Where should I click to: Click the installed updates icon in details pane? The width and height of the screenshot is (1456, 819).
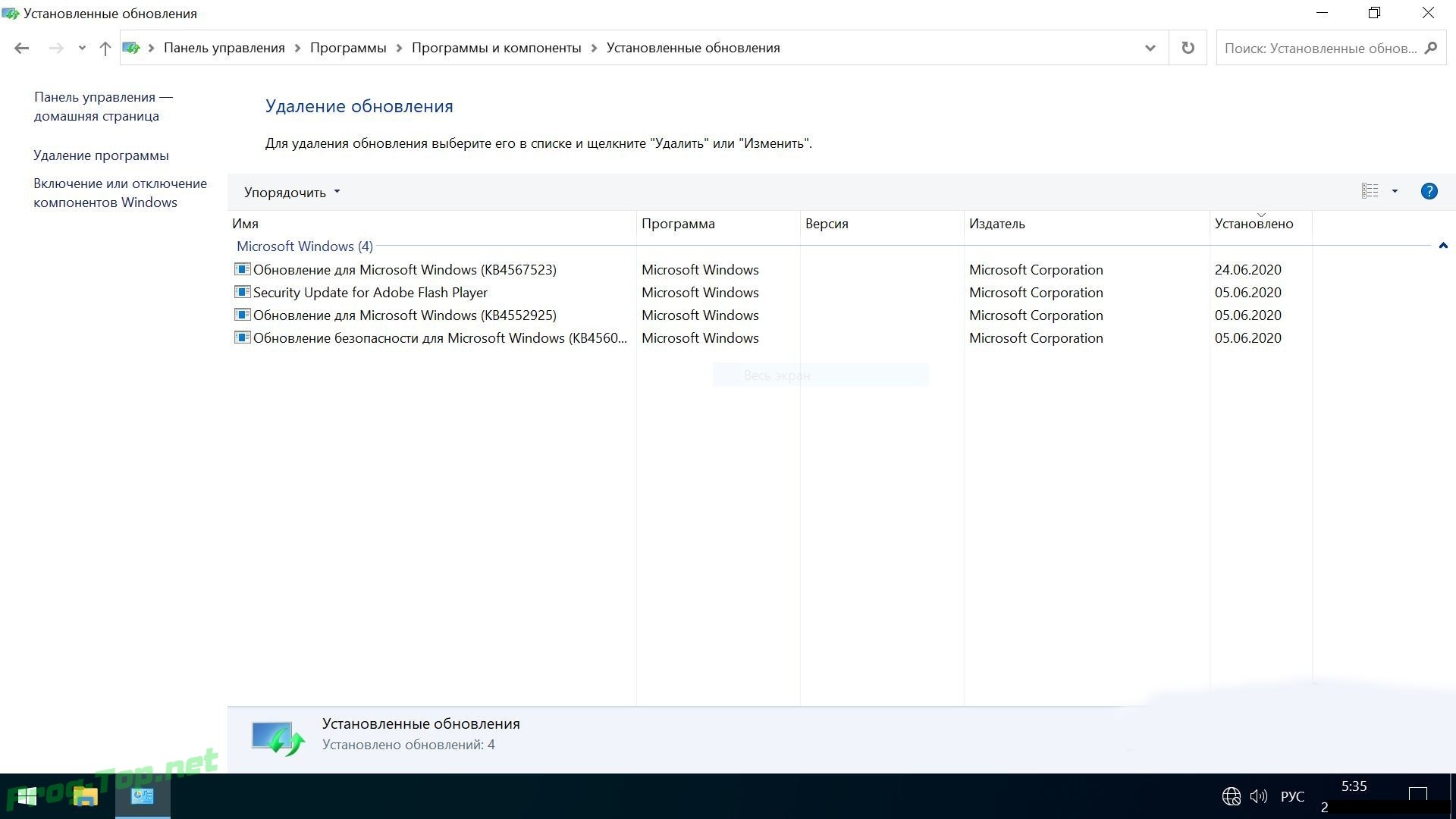point(278,738)
